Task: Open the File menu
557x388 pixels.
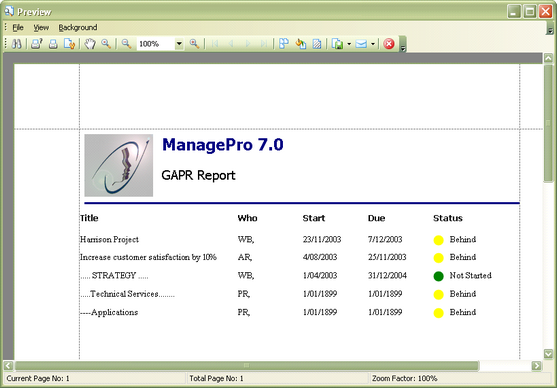Action: tap(18, 27)
